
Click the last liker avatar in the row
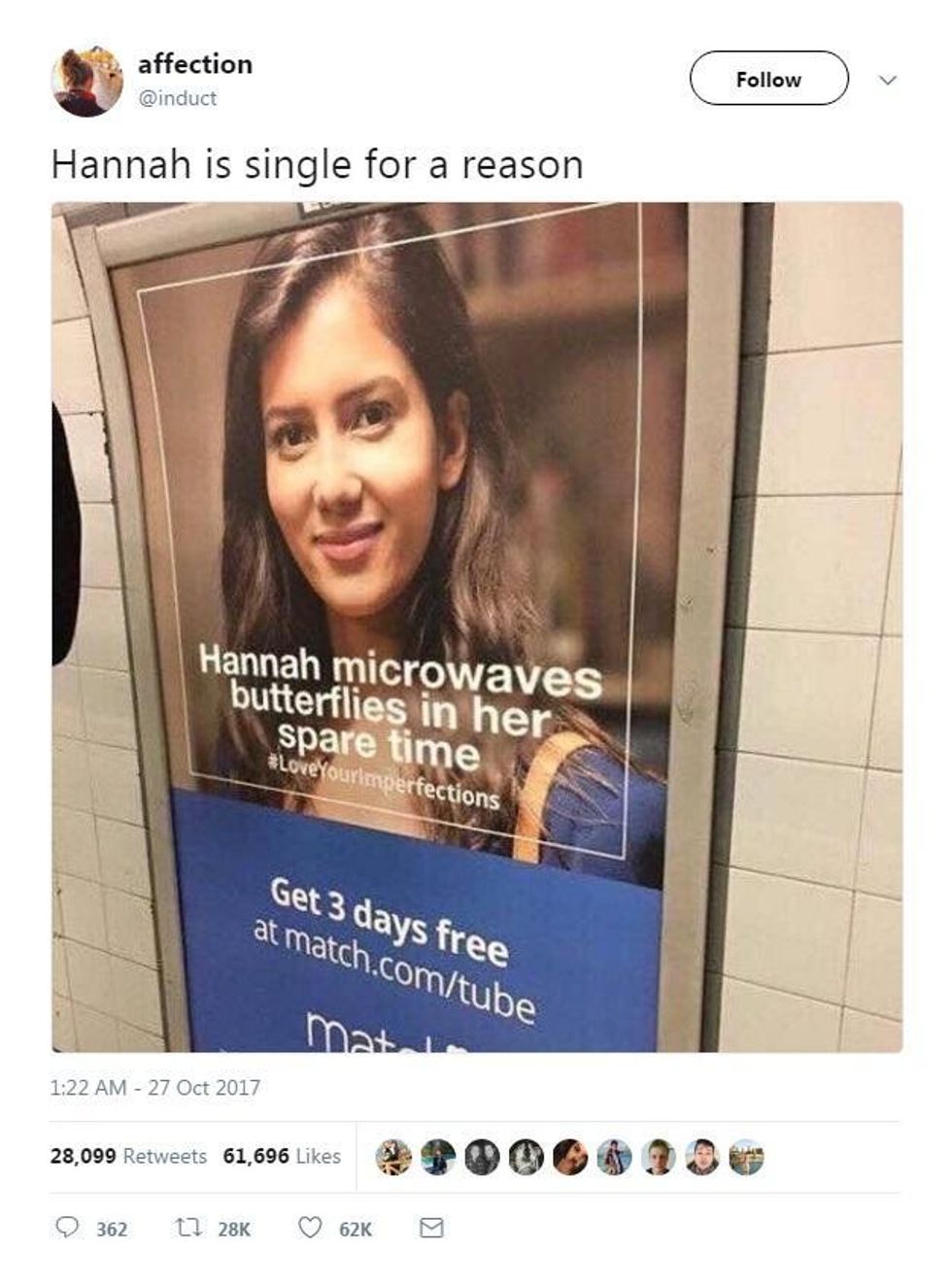[746, 1157]
